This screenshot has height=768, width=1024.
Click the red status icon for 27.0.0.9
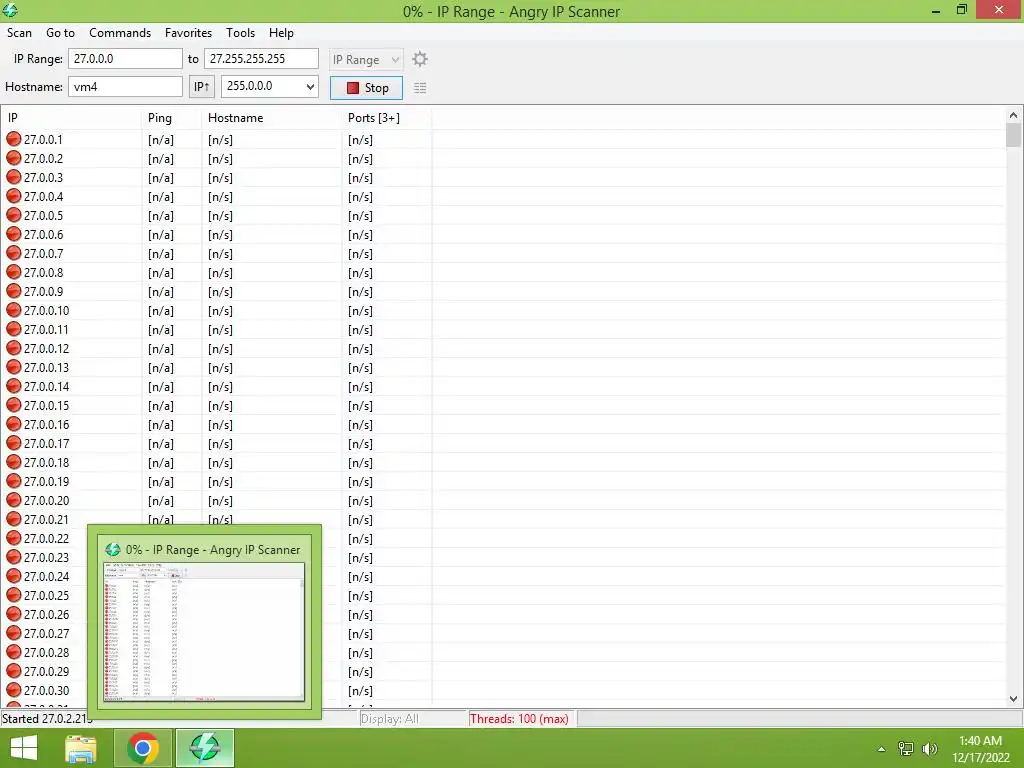(14, 291)
